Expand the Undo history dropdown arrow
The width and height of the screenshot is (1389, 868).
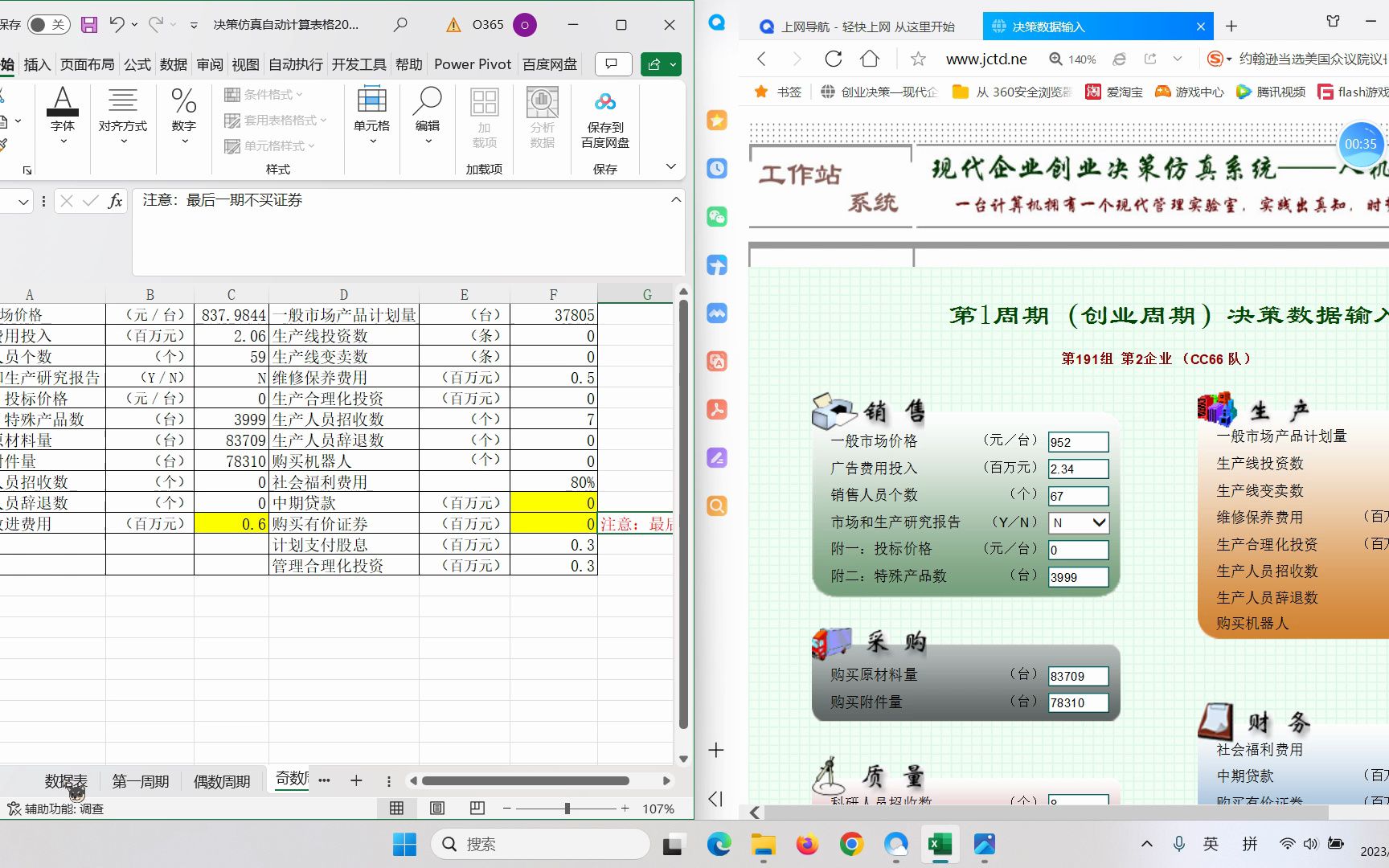[133, 25]
